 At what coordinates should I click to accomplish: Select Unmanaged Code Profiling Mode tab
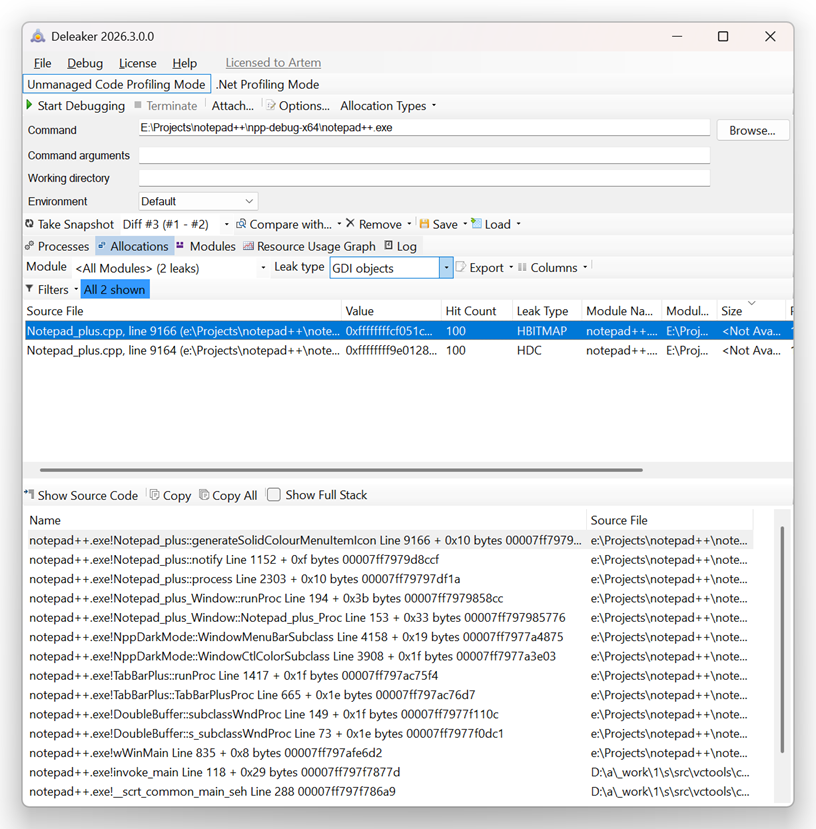point(117,84)
